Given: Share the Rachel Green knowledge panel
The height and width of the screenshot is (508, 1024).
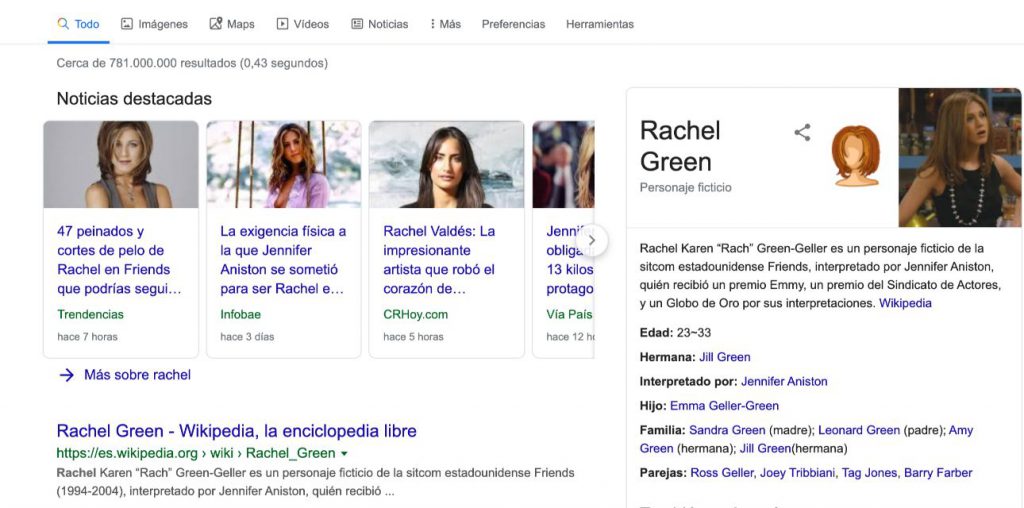Looking at the screenshot, I should pos(802,133).
